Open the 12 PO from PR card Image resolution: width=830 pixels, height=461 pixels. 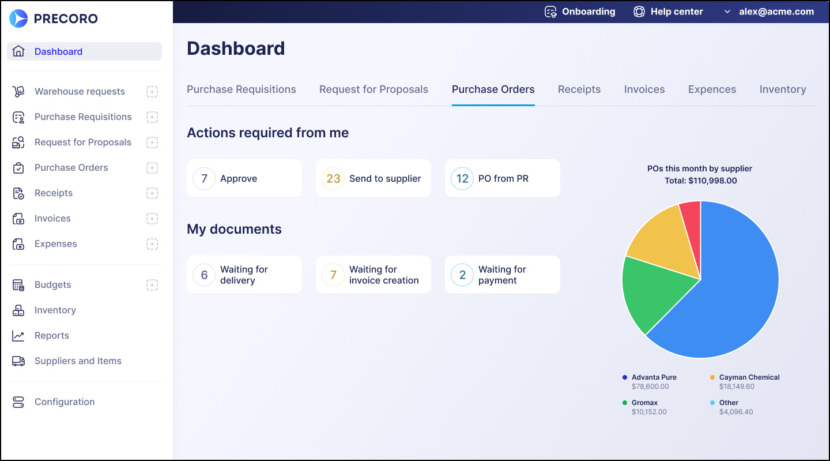tap(502, 178)
